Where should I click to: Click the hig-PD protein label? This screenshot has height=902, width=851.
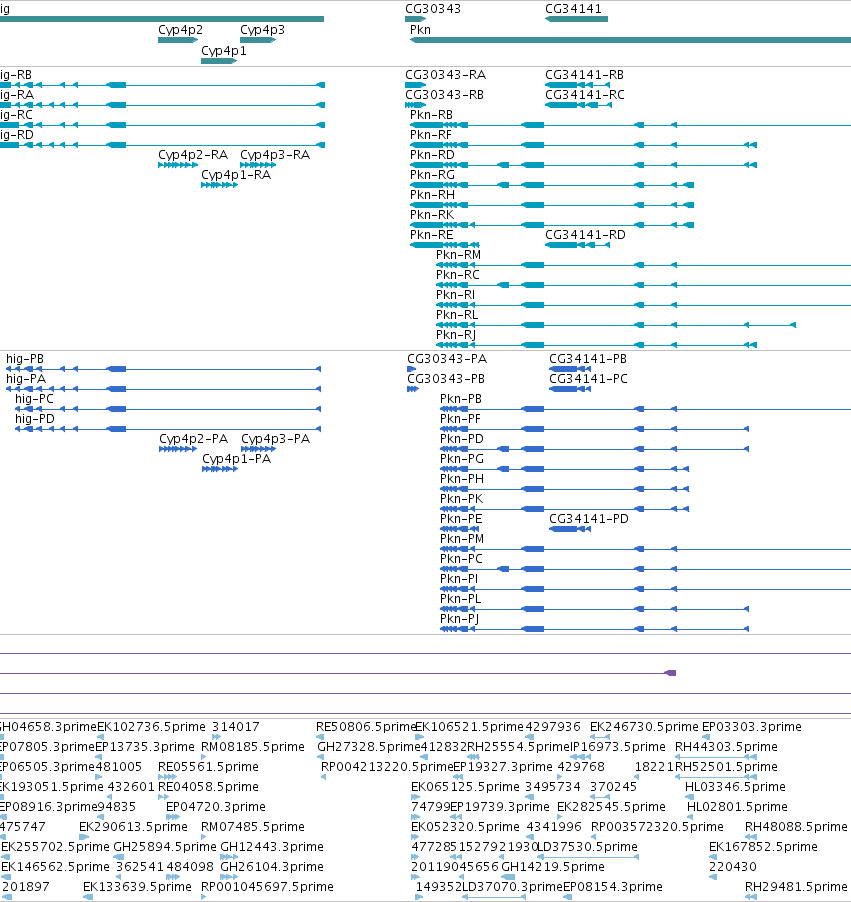(x=35, y=419)
